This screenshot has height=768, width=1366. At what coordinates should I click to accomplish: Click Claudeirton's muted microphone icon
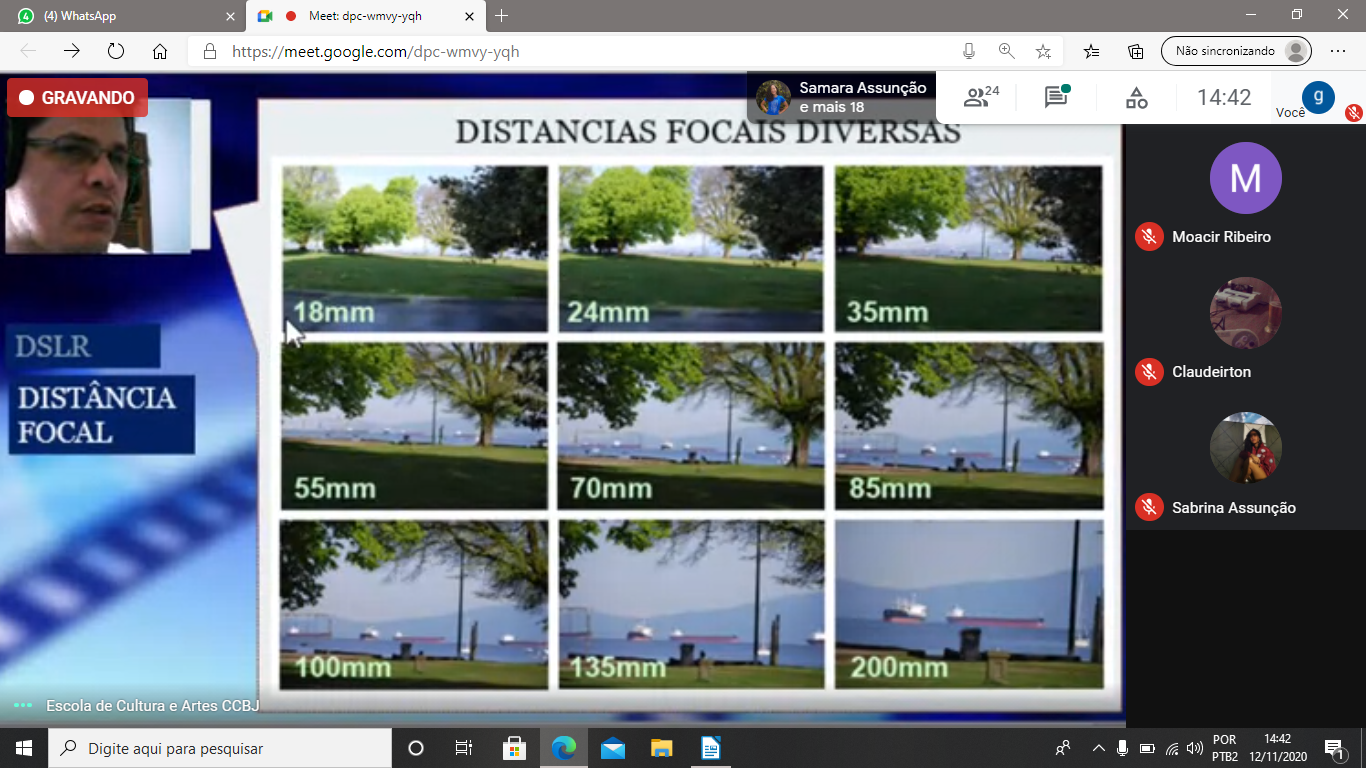tap(1148, 372)
